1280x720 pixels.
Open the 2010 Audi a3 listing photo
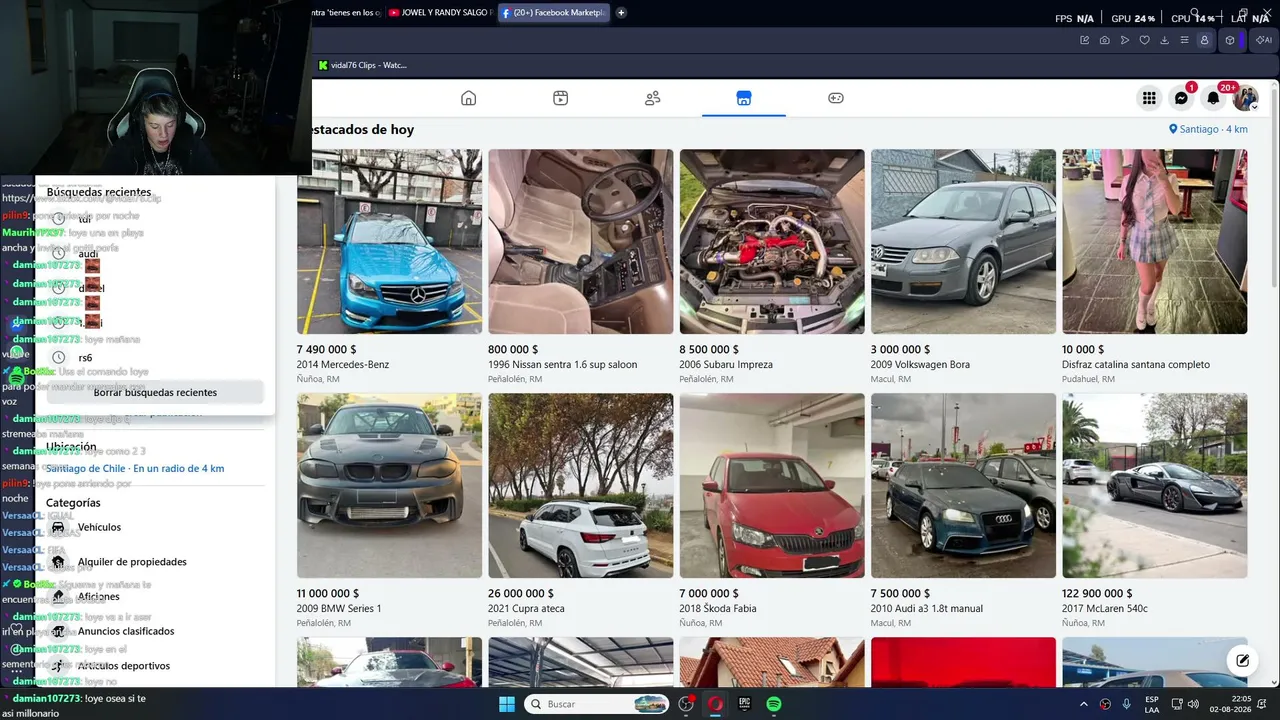tap(963, 485)
